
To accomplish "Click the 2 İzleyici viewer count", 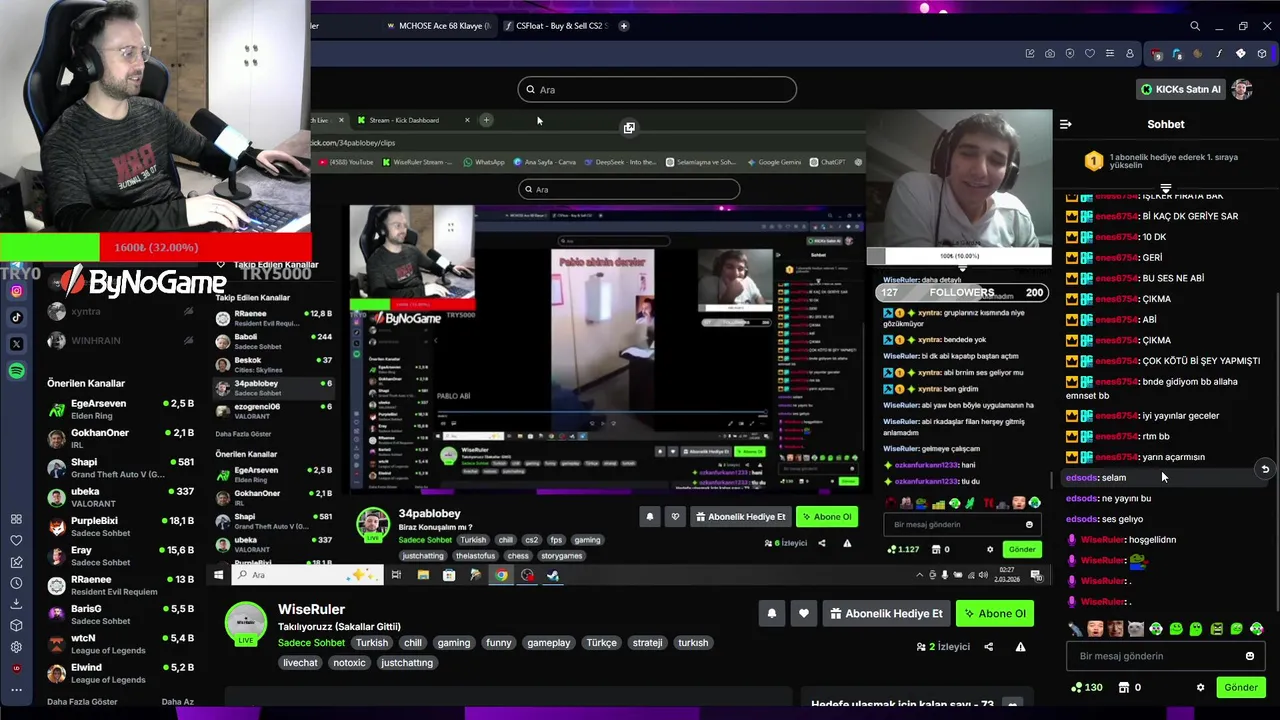I will click(x=943, y=647).
